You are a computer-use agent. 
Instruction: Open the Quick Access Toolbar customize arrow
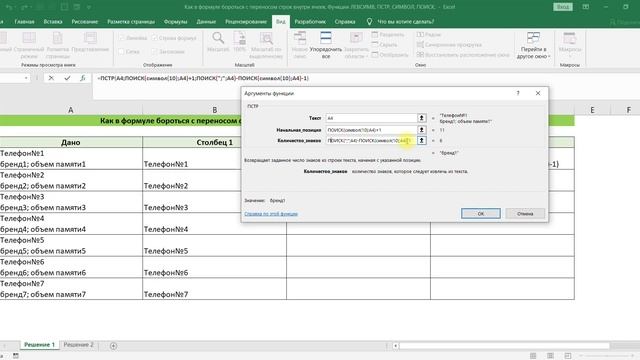pyautogui.click(x=89, y=7)
